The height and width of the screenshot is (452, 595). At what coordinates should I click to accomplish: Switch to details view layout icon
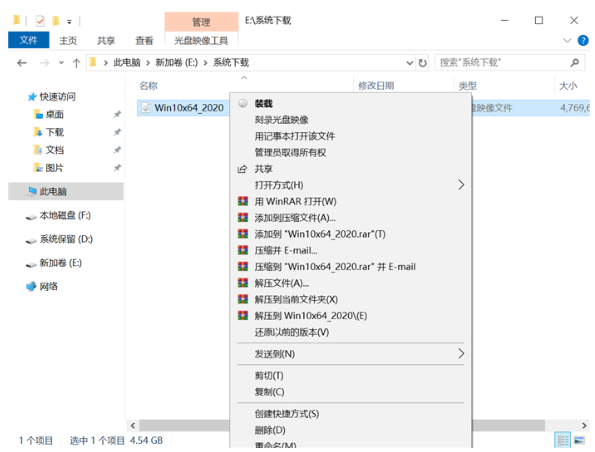click(563, 440)
